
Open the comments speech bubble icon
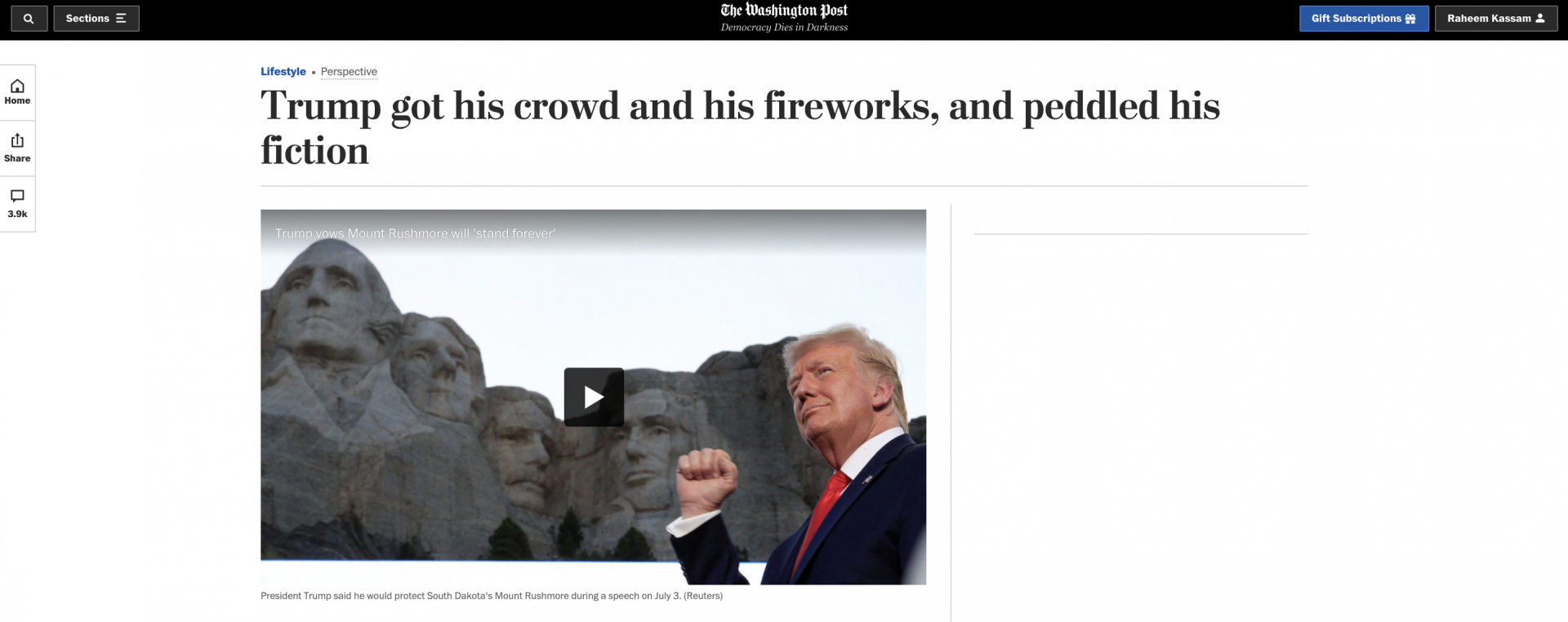point(17,196)
